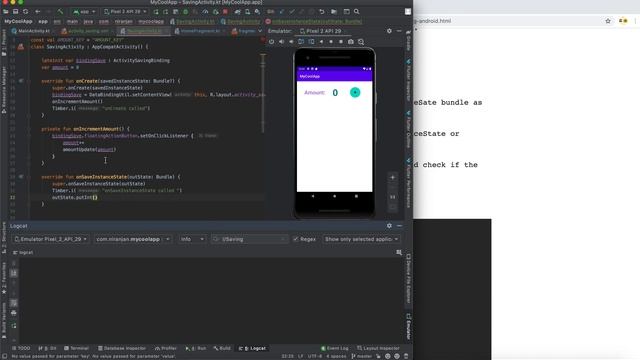Switch to activity_saving.xml editor tab
The height and width of the screenshot is (360, 640).
pyautogui.click(x=86, y=31)
